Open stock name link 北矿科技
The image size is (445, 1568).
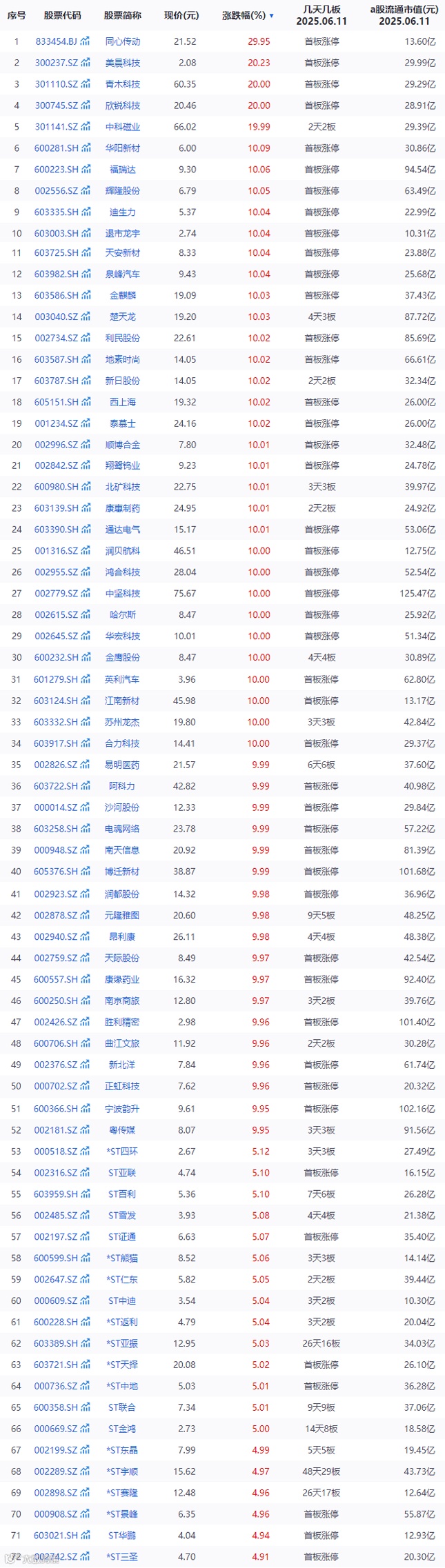(123, 487)
